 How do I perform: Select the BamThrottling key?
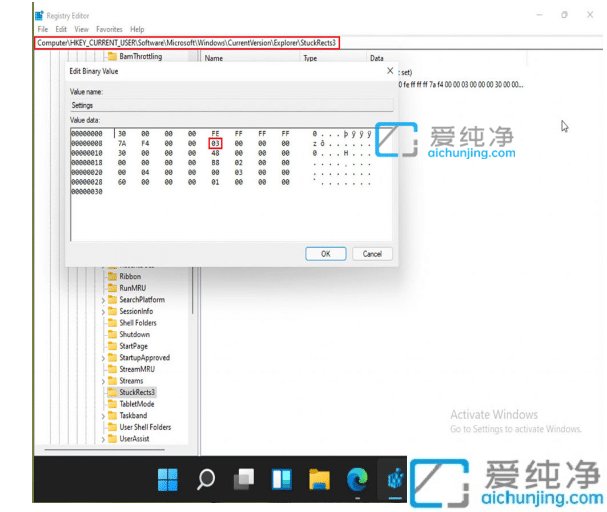[141, 57]
